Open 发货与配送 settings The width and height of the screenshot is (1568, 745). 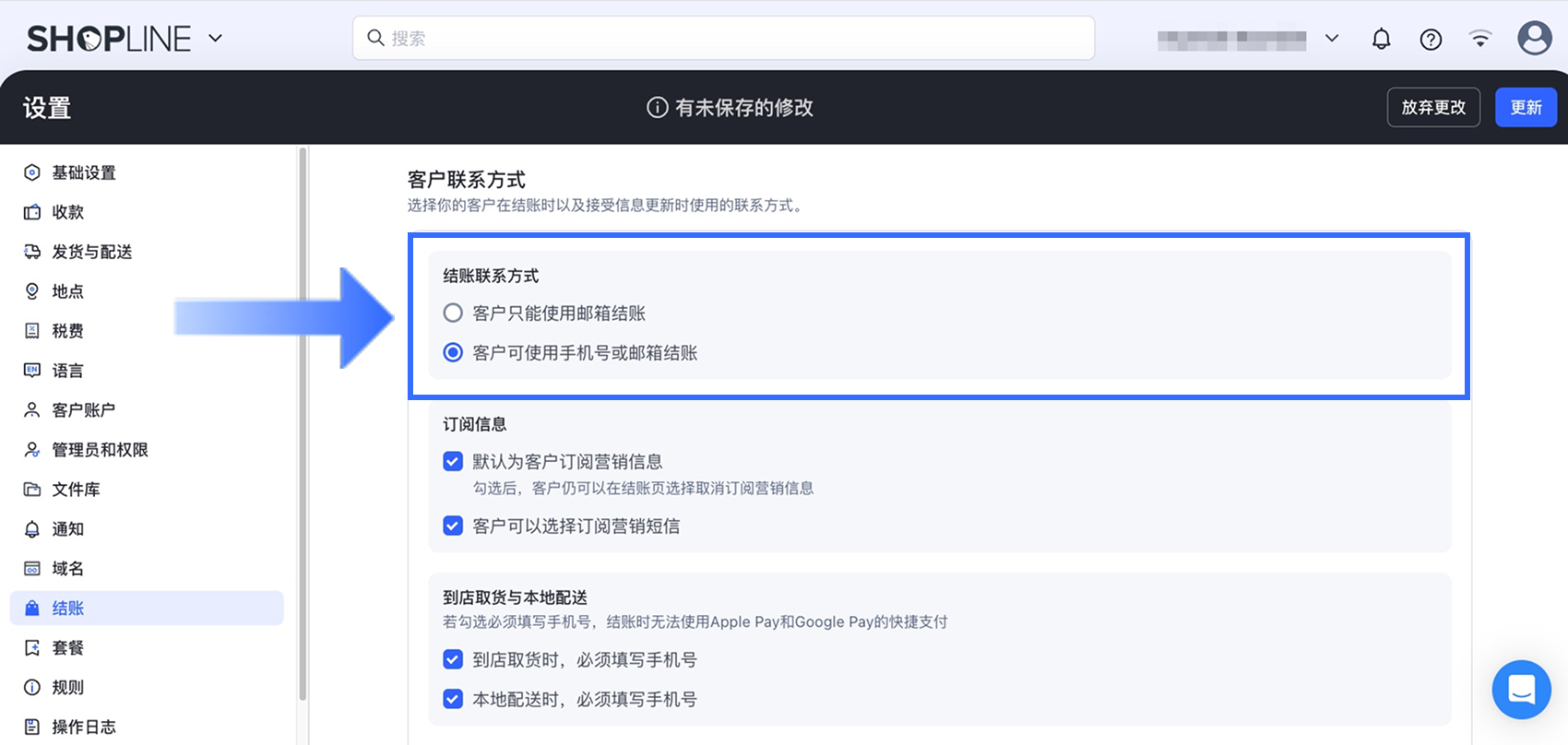[91, 252]
